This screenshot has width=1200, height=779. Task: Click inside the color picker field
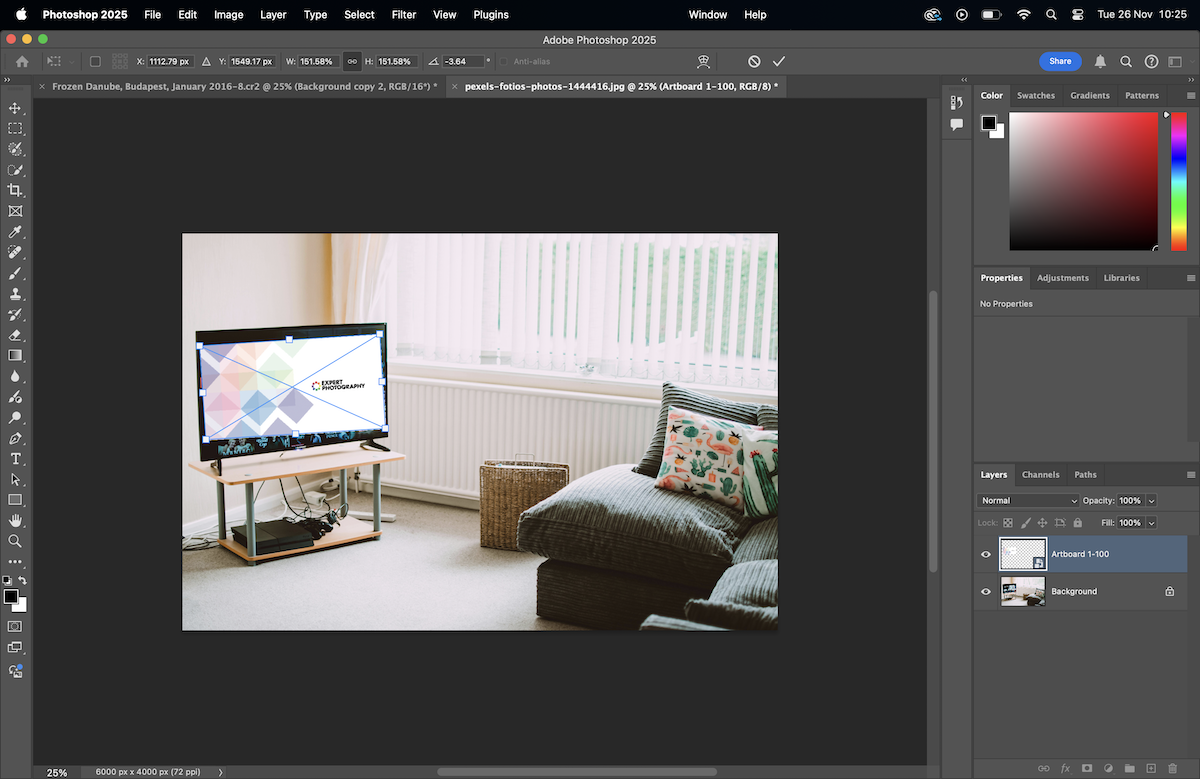[1082, 180]
